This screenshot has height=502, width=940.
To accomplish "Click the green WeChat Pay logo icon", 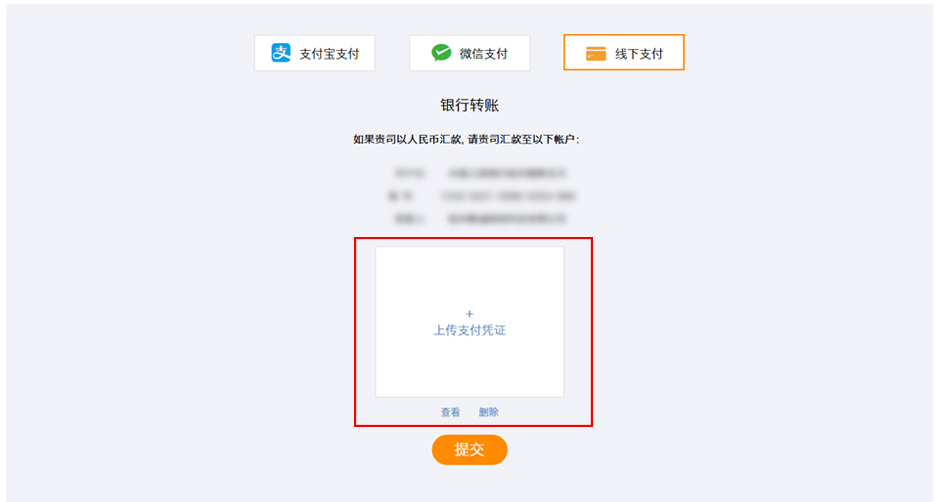I will tap(441, 53).
